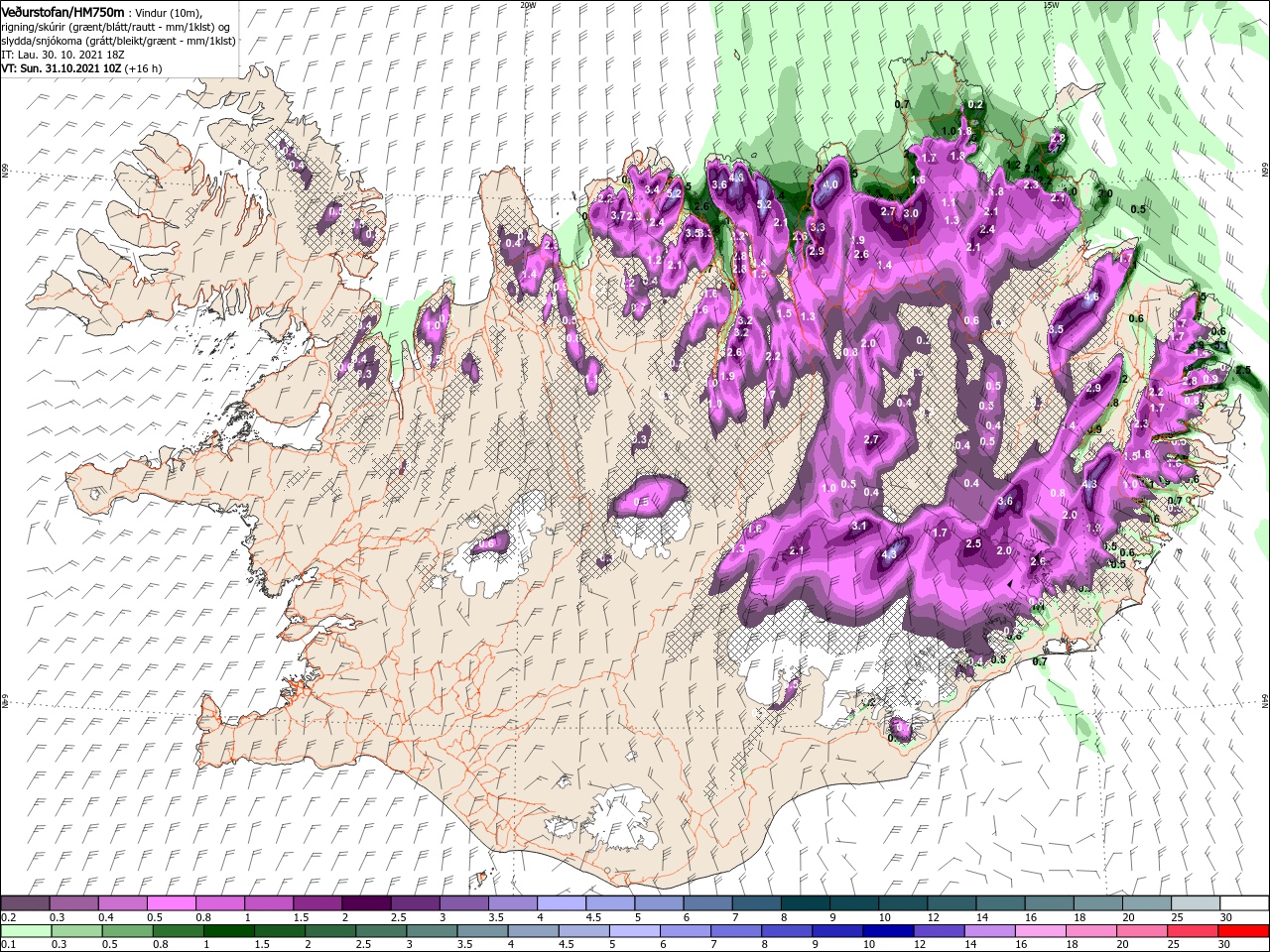Click the white snow swatch starting at 30
Image resolution: width=1270 pixels, height=952 pixels.
coord(1242,903)
